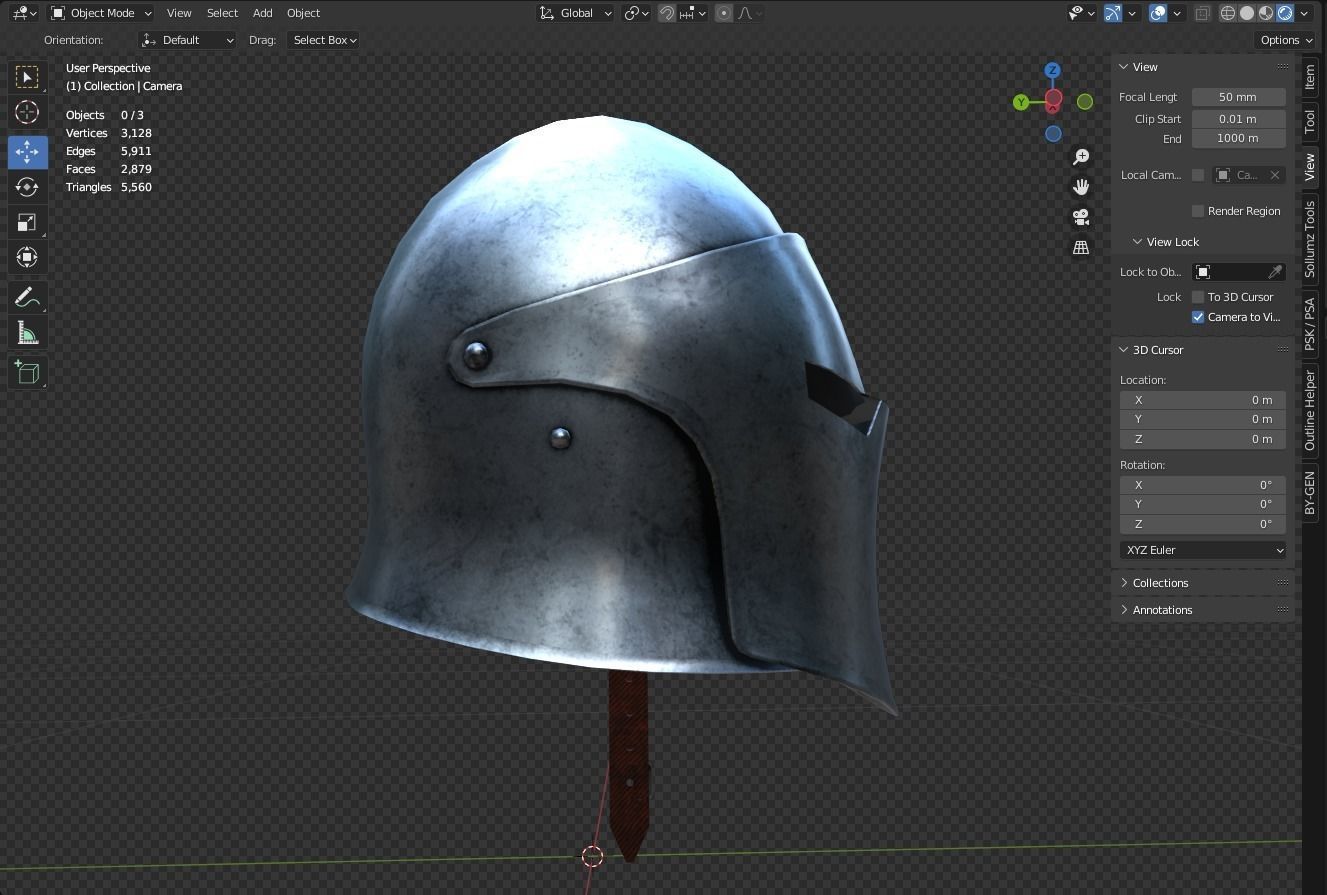Viewport: 1327px width, 895px height.
Task: Uncheck Camera to View lock
Action: (x=1198, y=317)
